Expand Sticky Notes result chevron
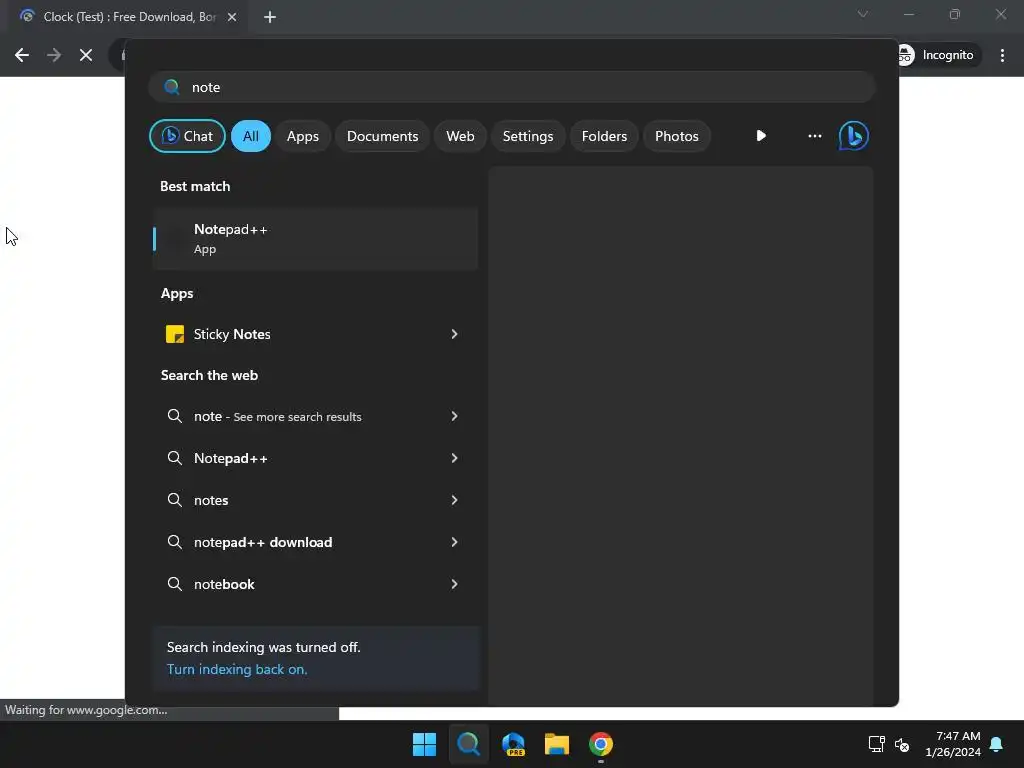This screenshot has width=1024, height=768. pos(454,334)
